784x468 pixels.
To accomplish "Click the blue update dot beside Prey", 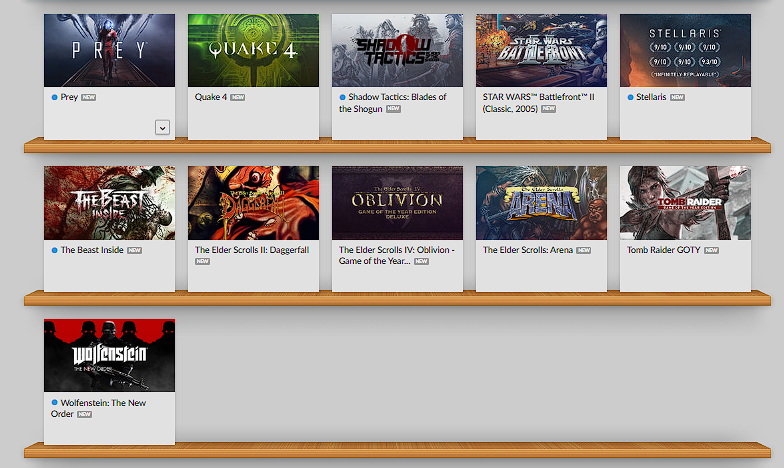I will (54, 98).
